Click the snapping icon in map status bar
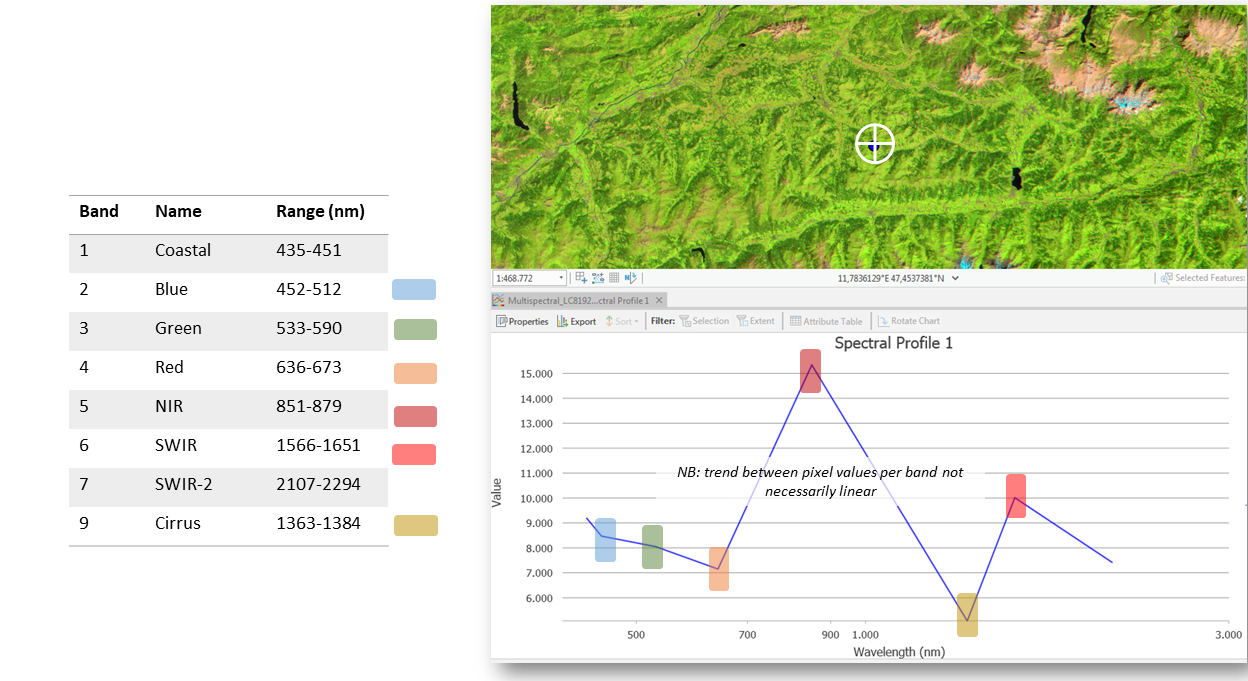Screen dimensions: 1248x681 point(598,278)
